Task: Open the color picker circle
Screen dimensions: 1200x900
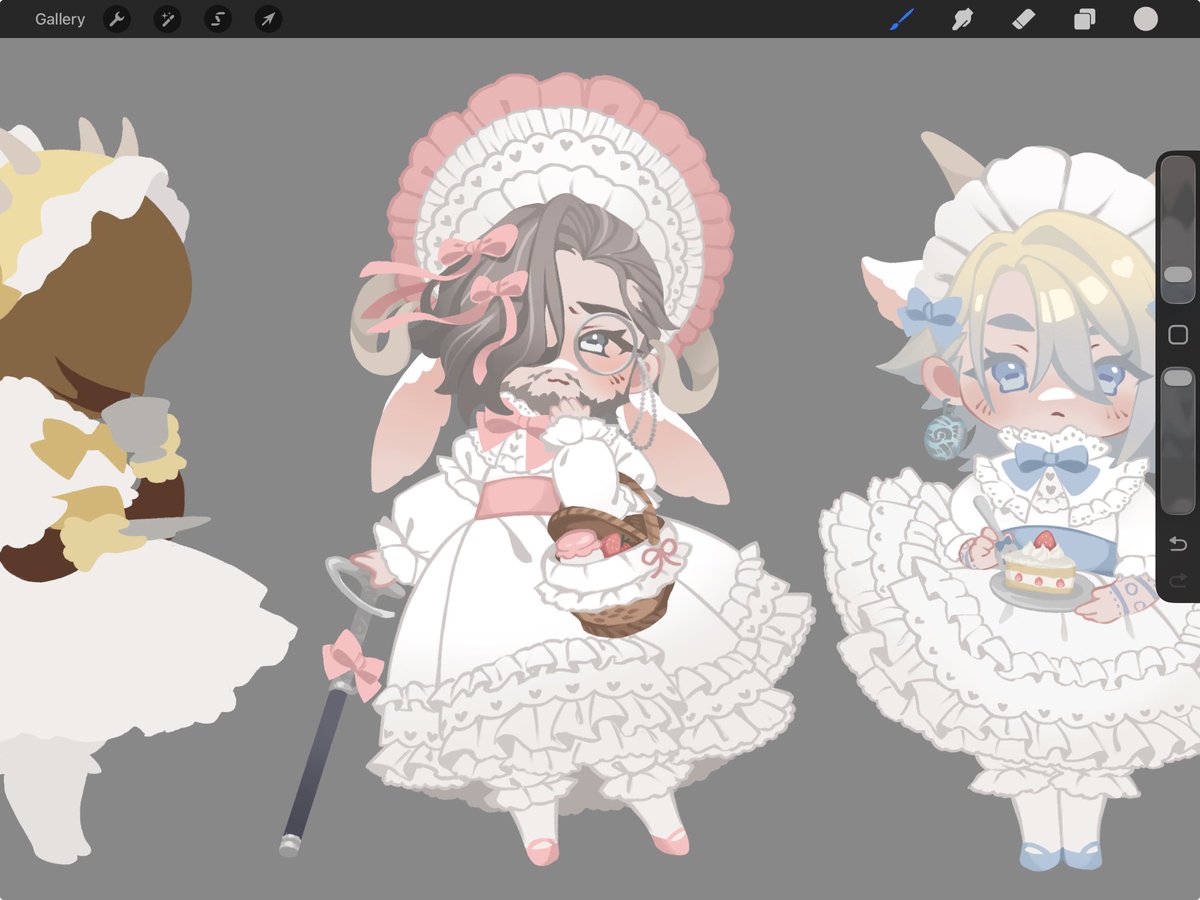Action: [x=1145, y=19]
